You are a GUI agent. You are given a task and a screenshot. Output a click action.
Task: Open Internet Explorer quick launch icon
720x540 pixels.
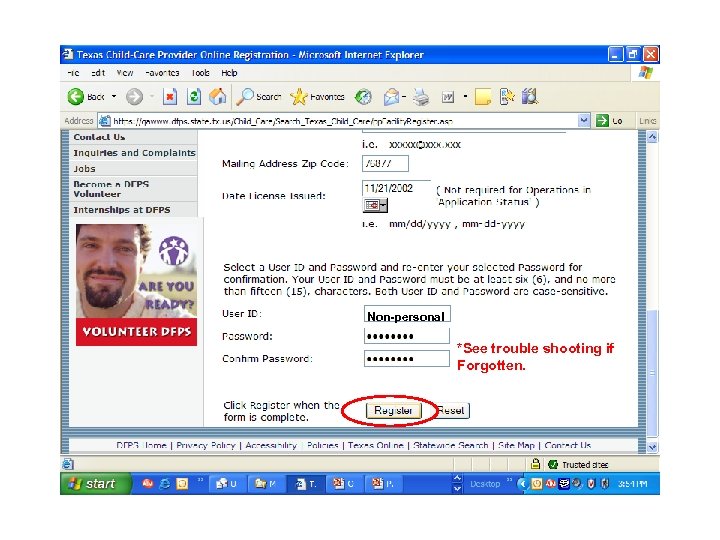point(165,484)
